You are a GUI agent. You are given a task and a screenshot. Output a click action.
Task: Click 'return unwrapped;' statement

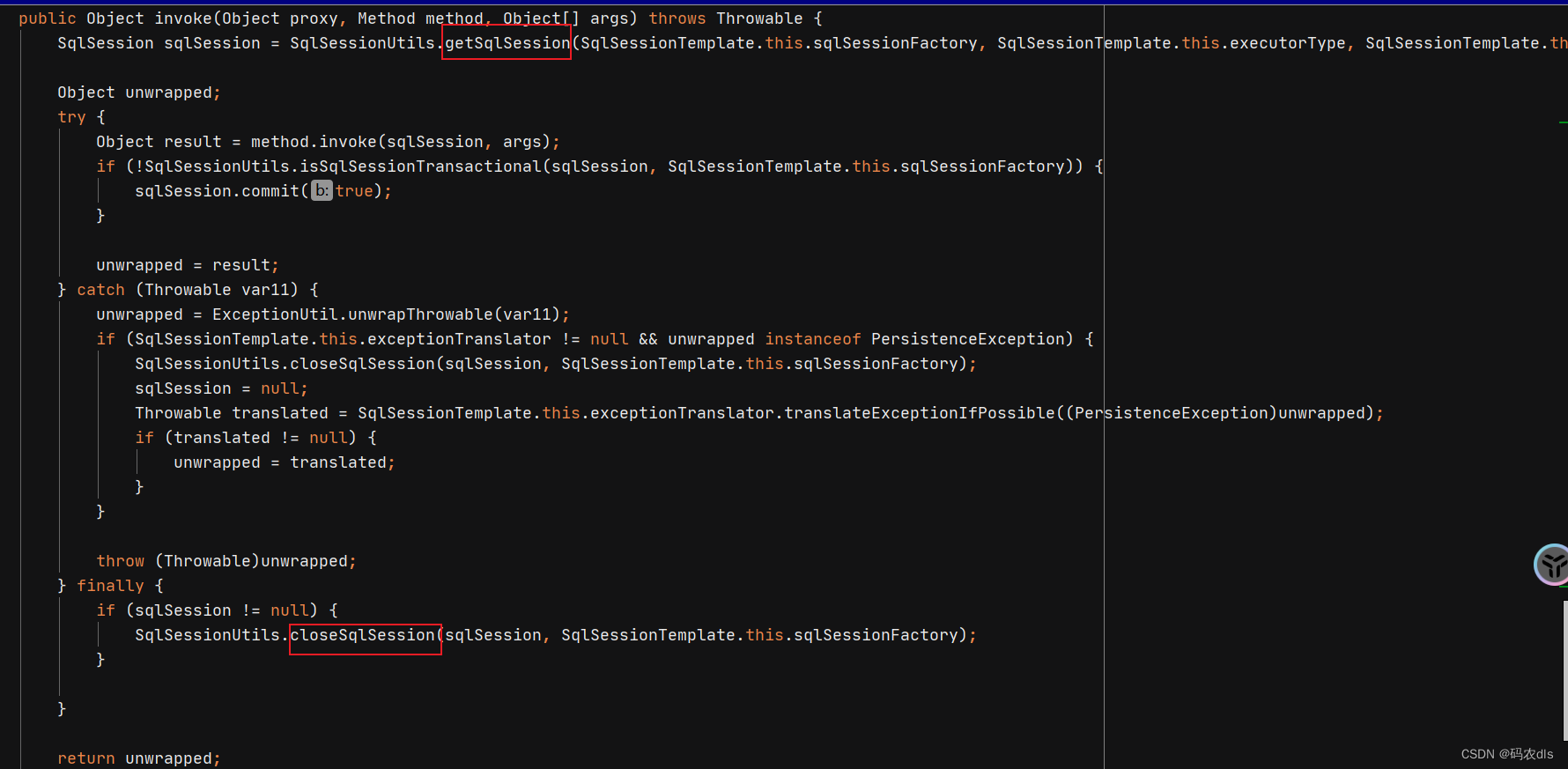139,758
